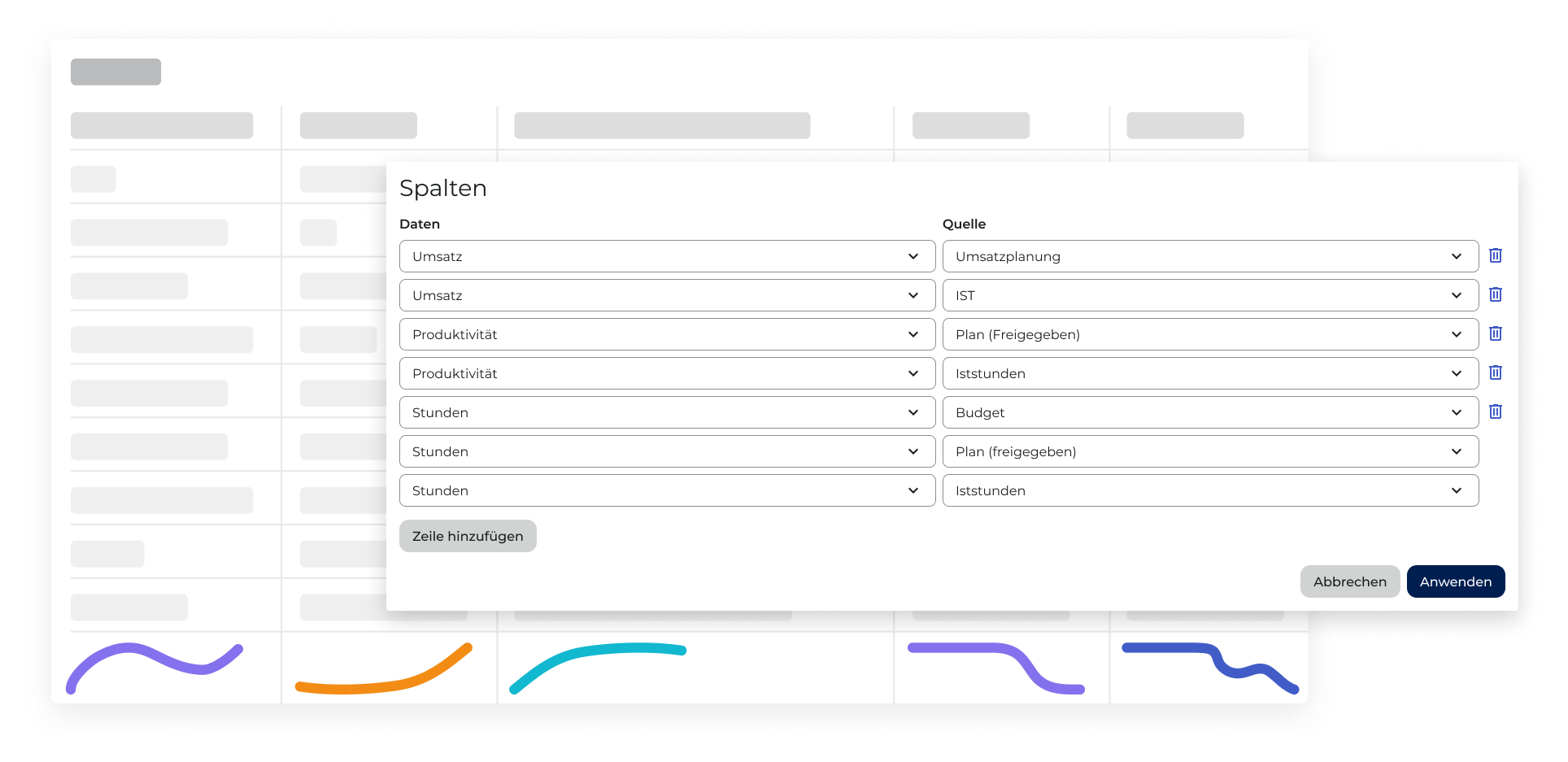Apply changes with Anwenden

(x=1455, y=581)
